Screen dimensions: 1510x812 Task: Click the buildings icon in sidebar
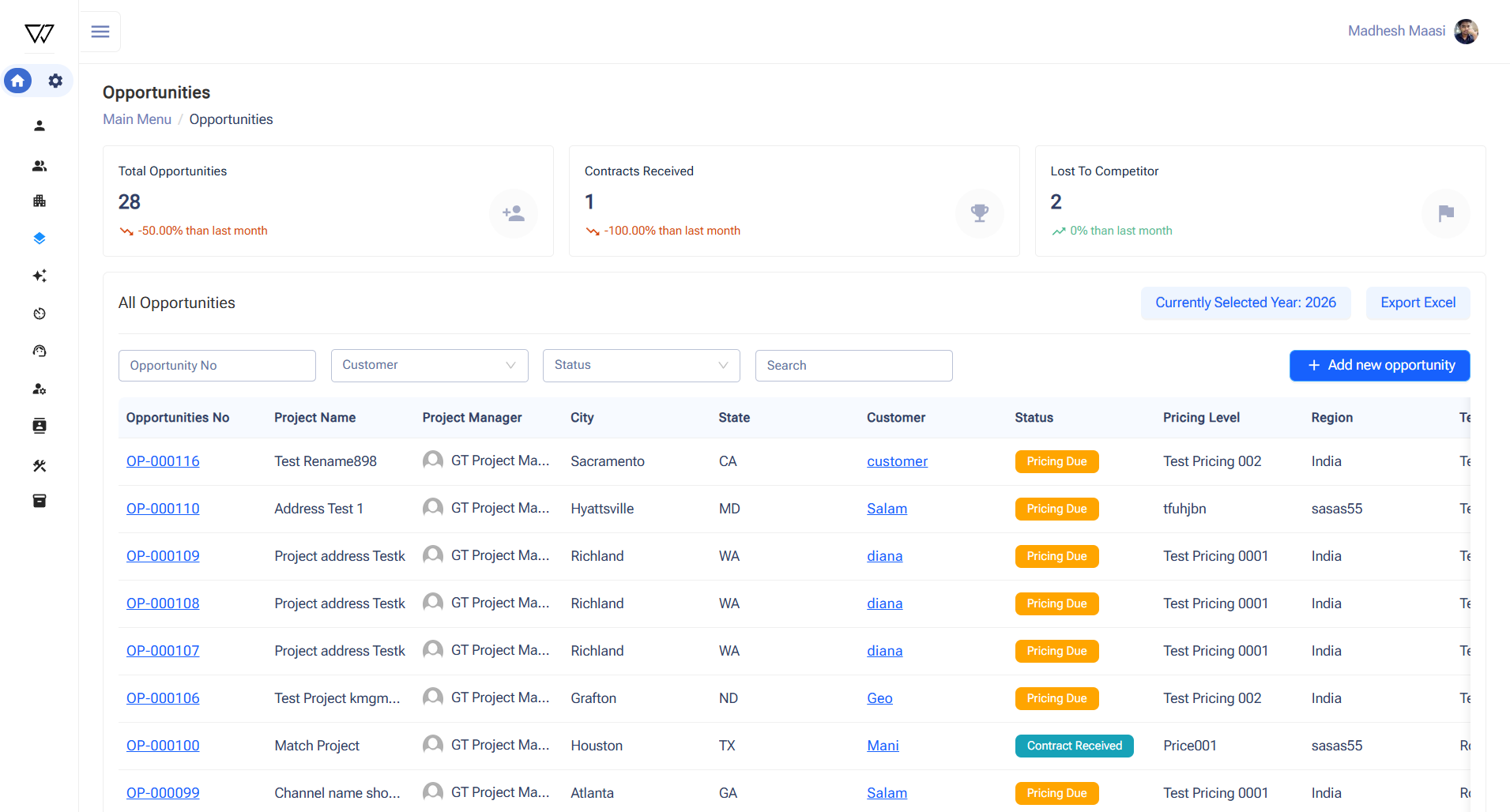40,201
